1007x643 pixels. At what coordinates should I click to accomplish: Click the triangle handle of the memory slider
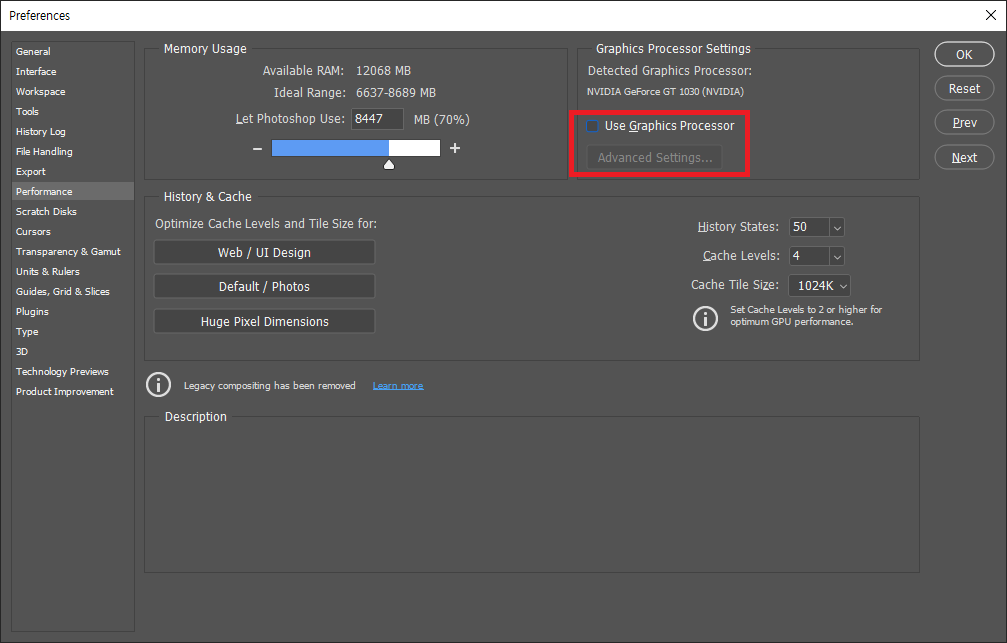click(389, 164)
